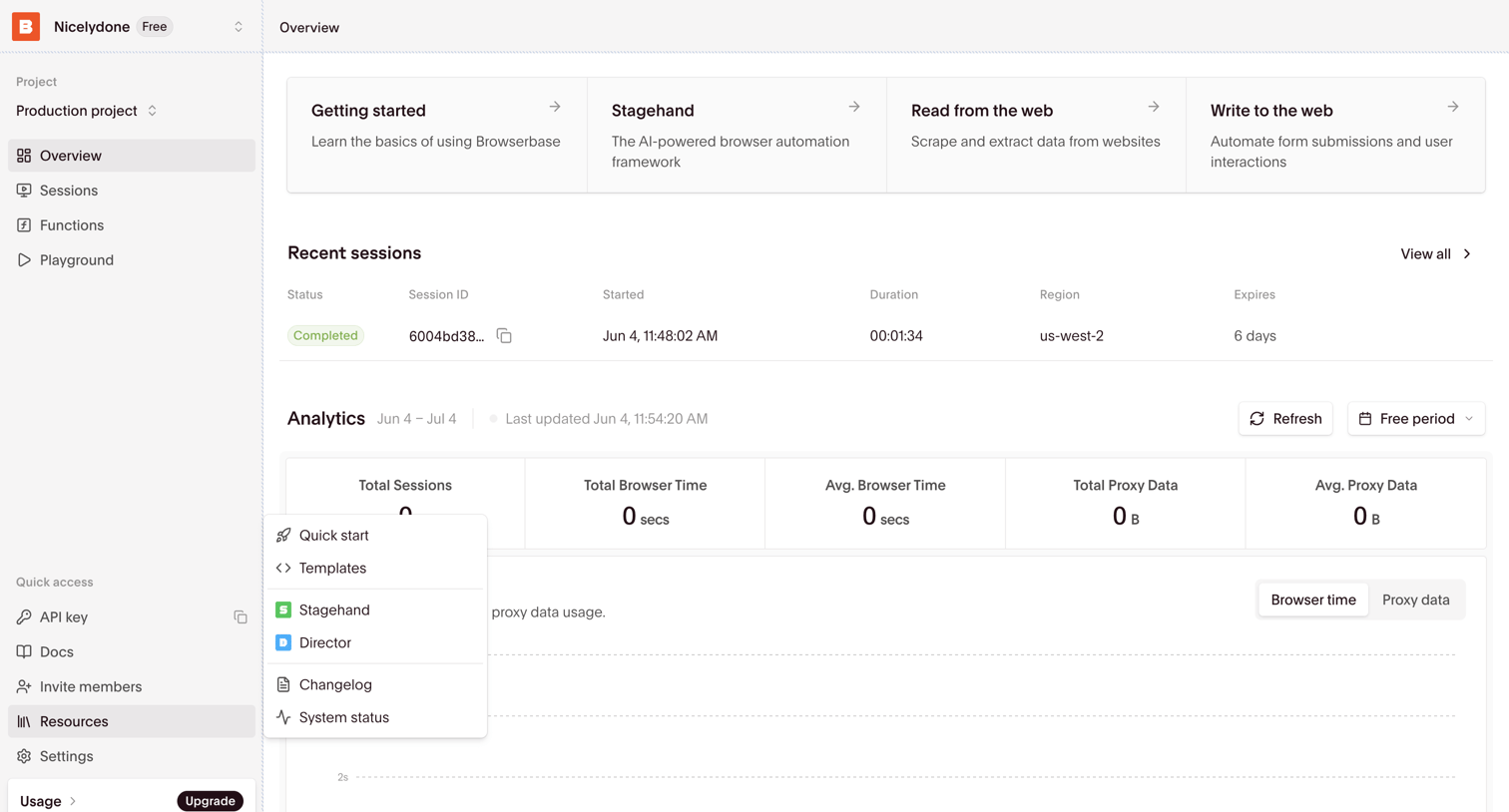Click the rocket icon beside Quick start
Image resolution: width=1509 pixels, height=812 pixels.
click(283, 536)
